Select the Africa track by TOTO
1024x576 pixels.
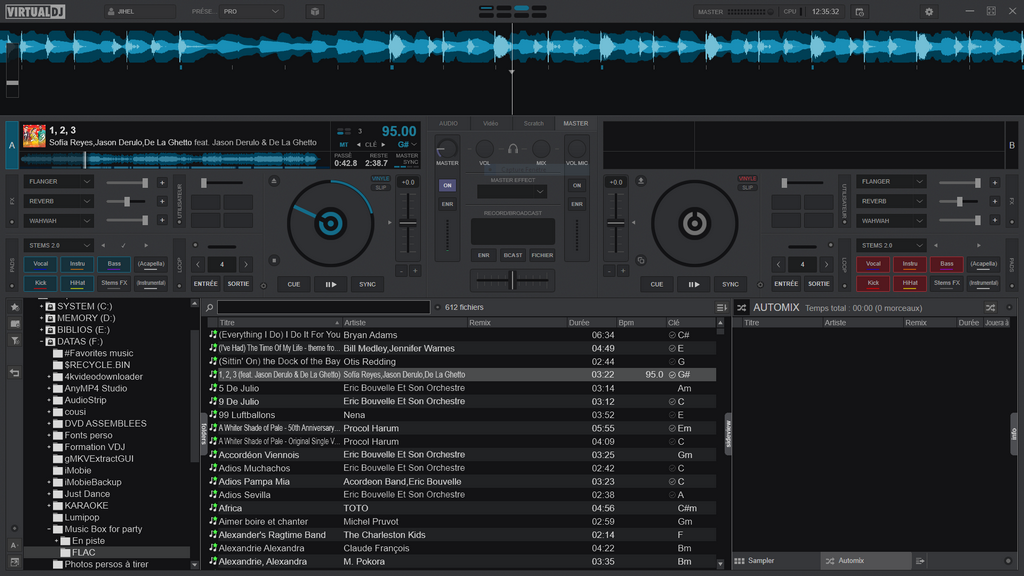[x=462, y=508]
